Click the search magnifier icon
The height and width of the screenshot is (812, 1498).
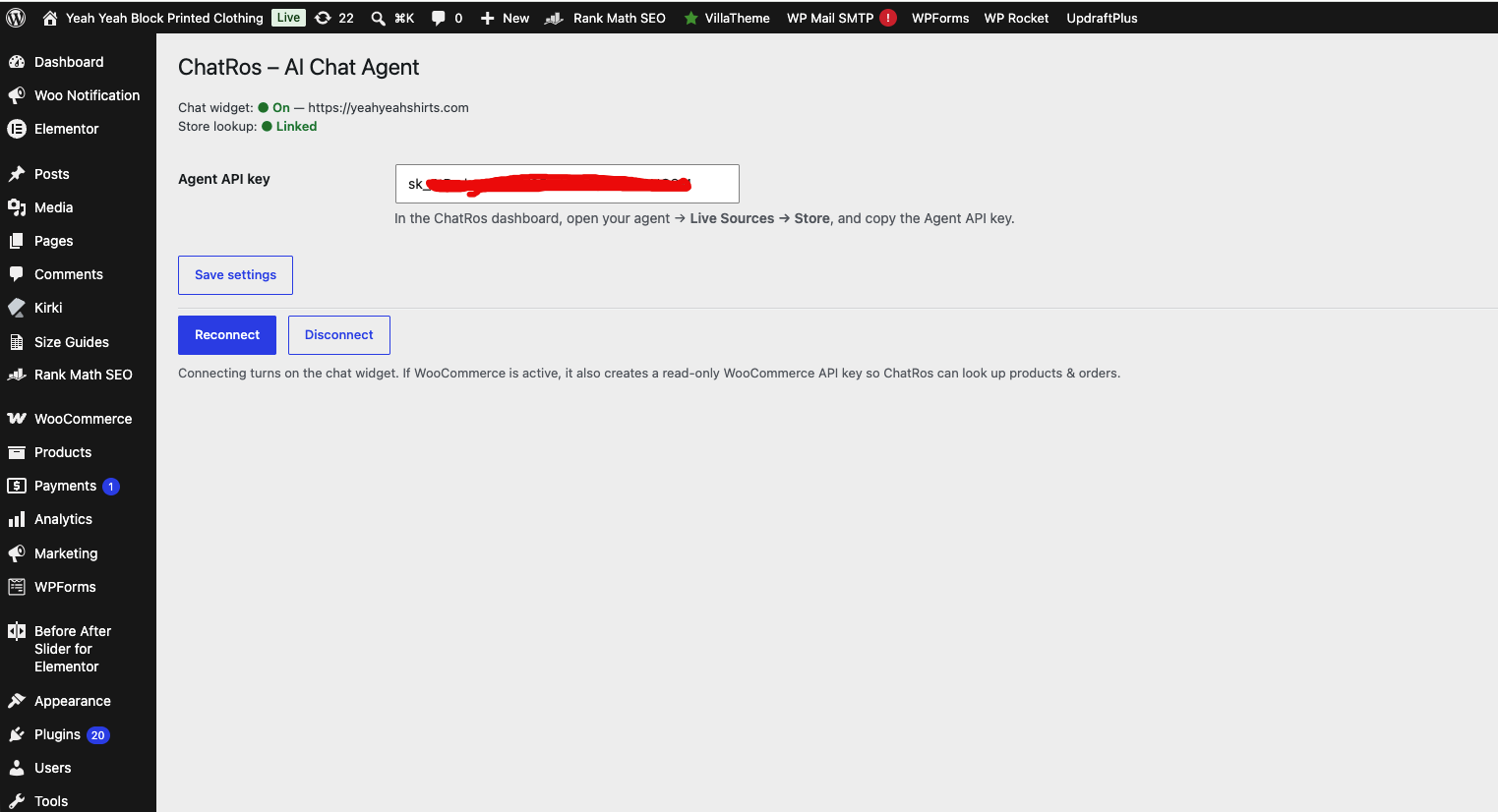[x=378, y=18]
